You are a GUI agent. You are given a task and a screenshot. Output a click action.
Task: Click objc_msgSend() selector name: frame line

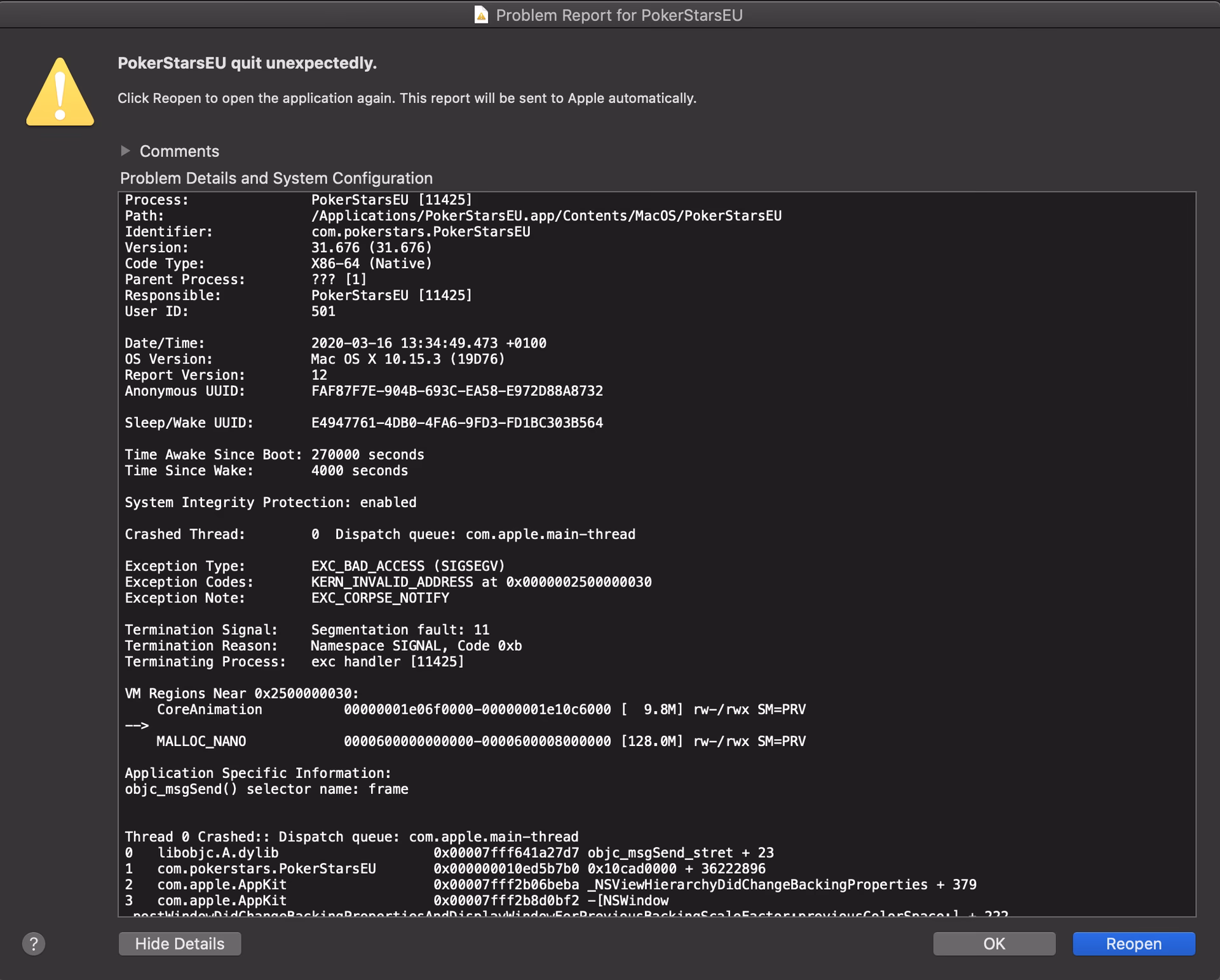coord(266,789)
